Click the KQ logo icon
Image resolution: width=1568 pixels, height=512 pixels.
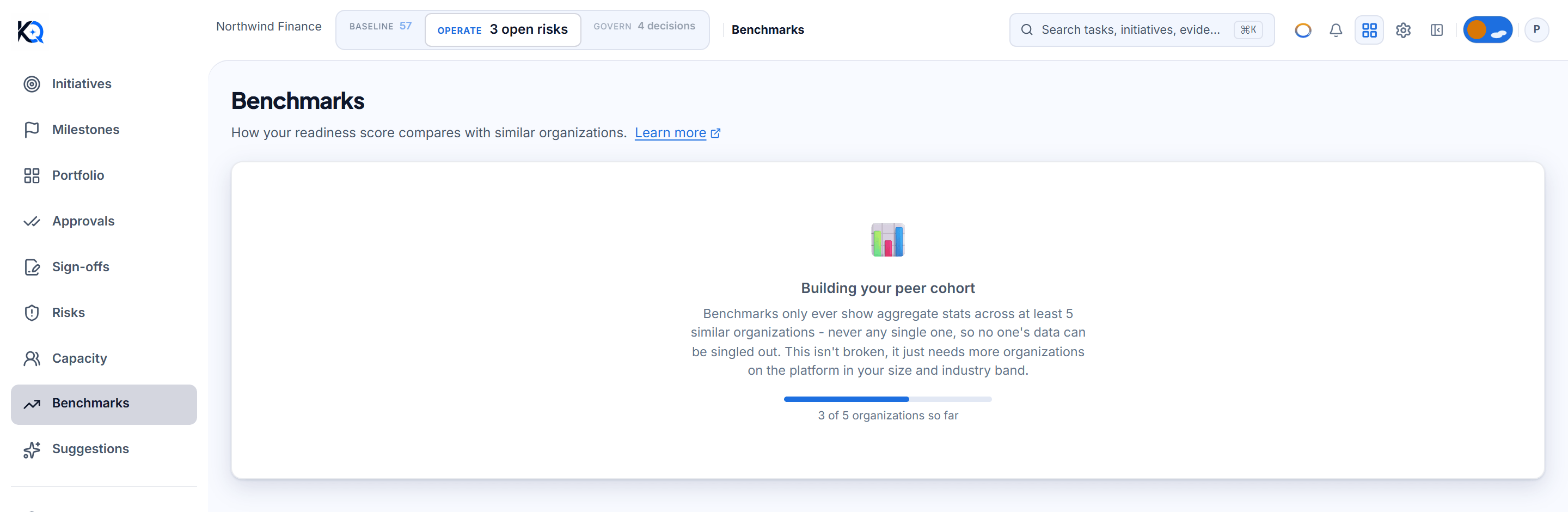click(30, 31)
